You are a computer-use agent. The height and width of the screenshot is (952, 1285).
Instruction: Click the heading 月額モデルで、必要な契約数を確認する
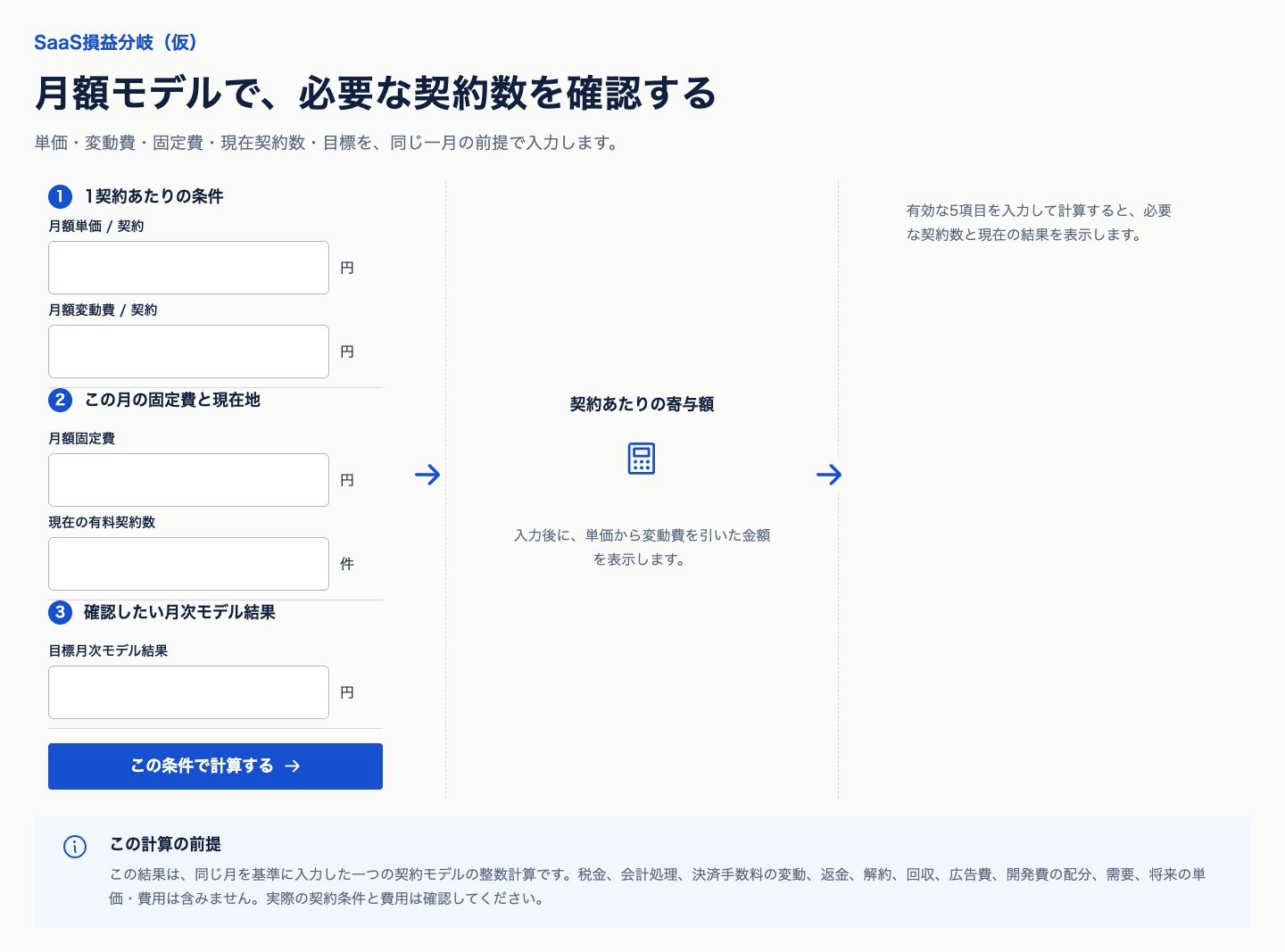click(x=376, y=93)
